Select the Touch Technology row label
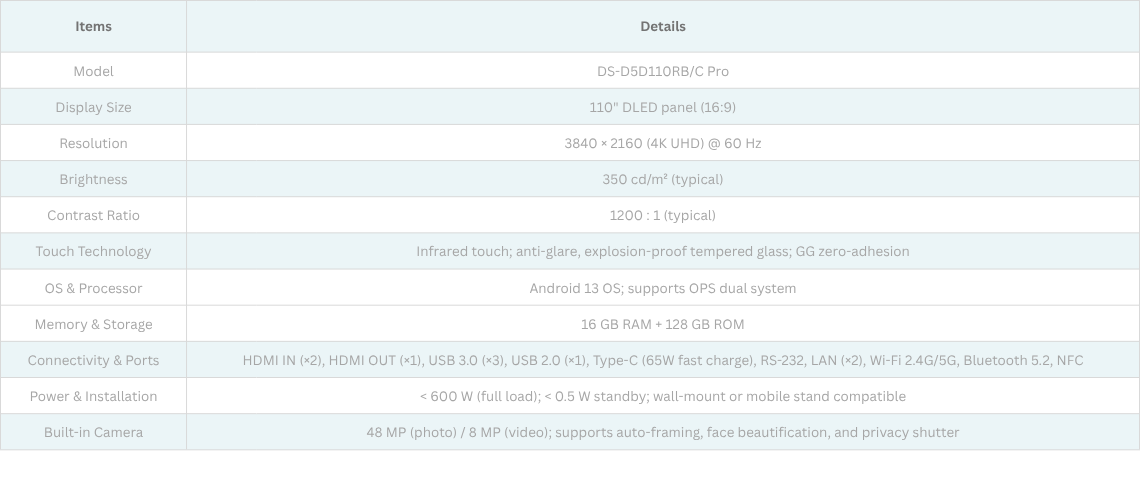This screenshot has width=1140, height=500. click(x=93, y=251)
